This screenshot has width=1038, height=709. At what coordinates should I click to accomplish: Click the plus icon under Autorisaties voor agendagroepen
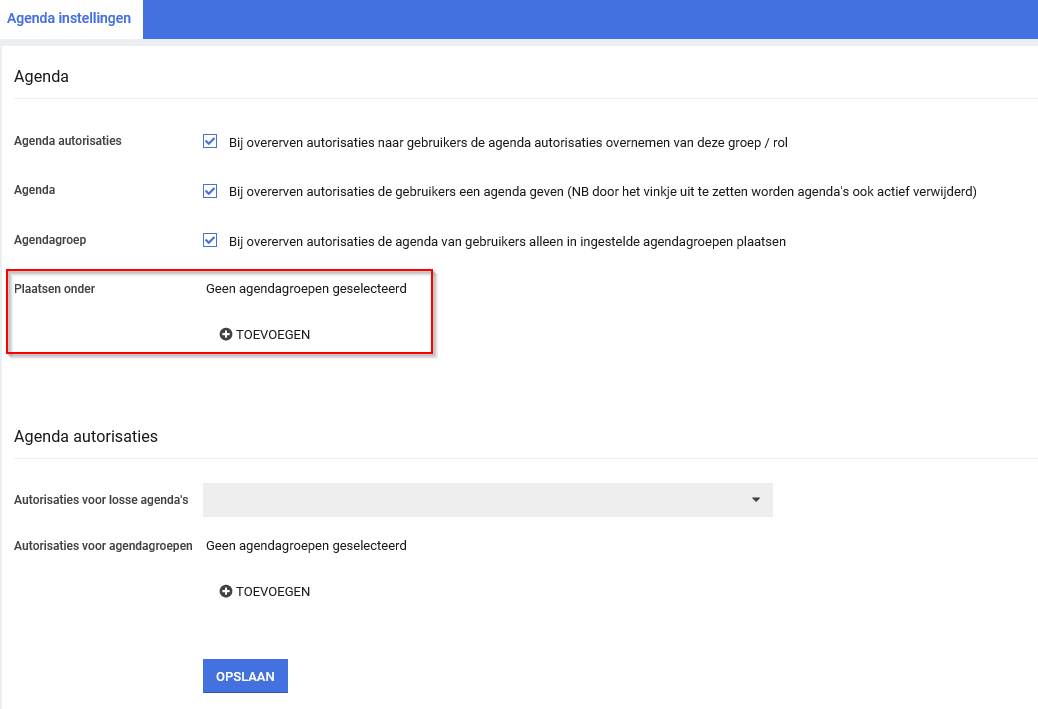tap(226, 592)
